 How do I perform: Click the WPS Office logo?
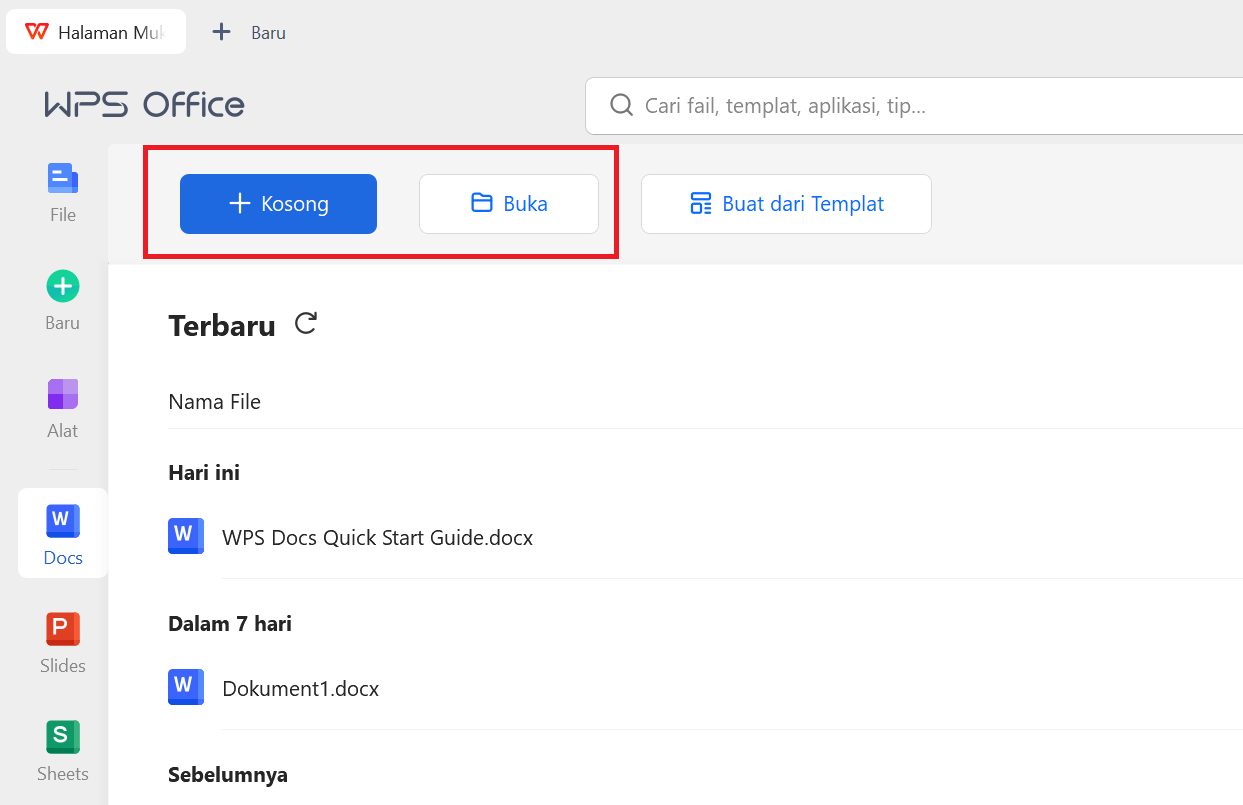[x=144, y=105]
